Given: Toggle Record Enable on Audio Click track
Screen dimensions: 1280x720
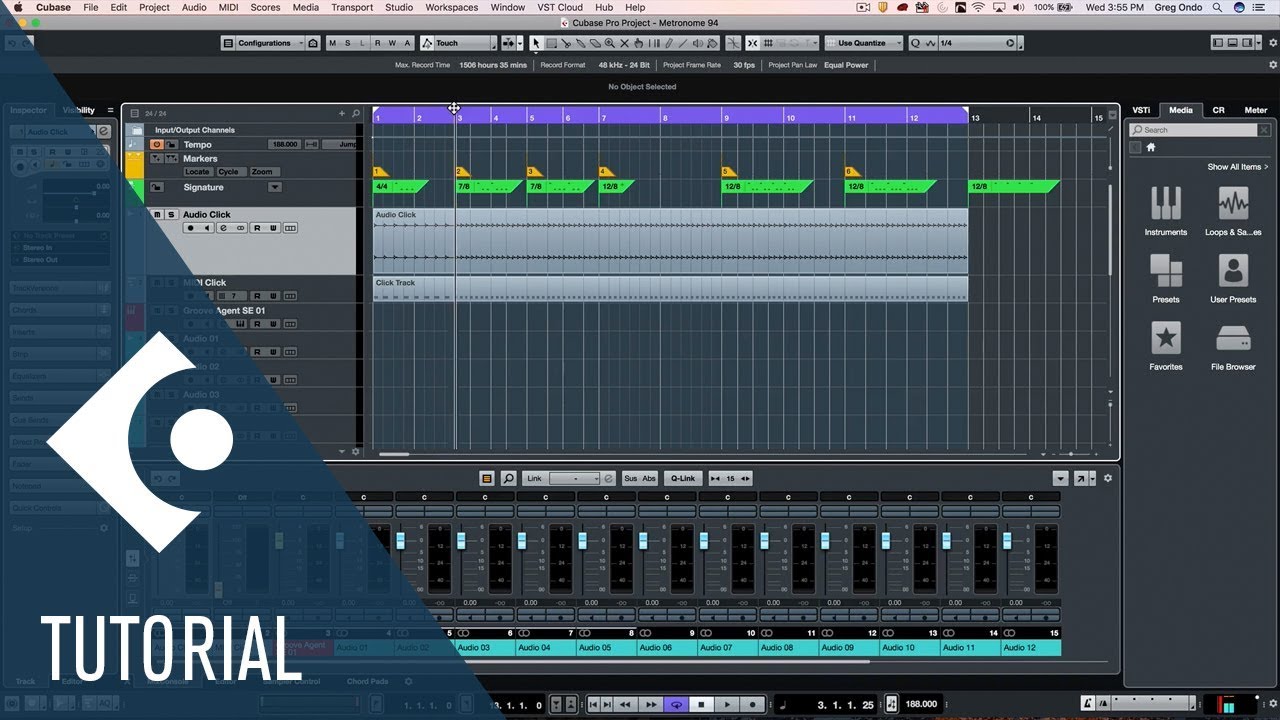Looking at the screenshot, I should pos(190,228).
